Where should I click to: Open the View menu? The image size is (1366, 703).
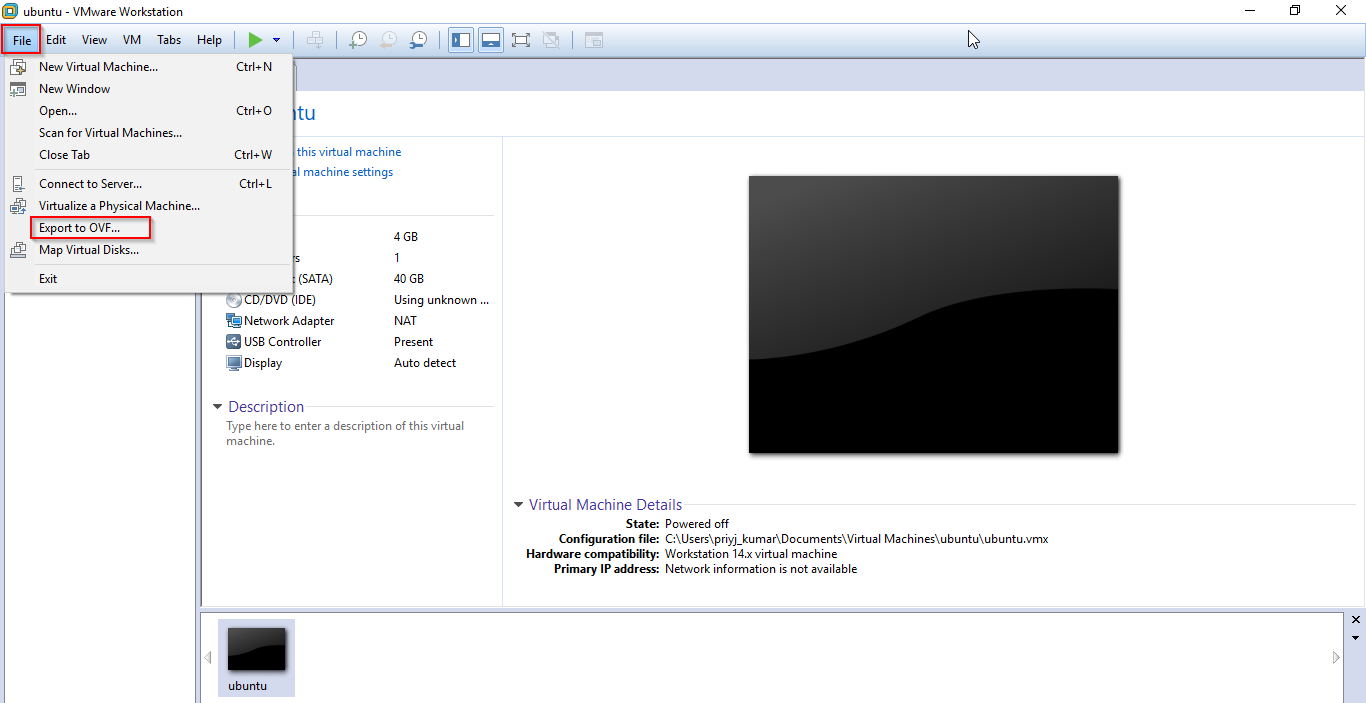click(94, 40)
